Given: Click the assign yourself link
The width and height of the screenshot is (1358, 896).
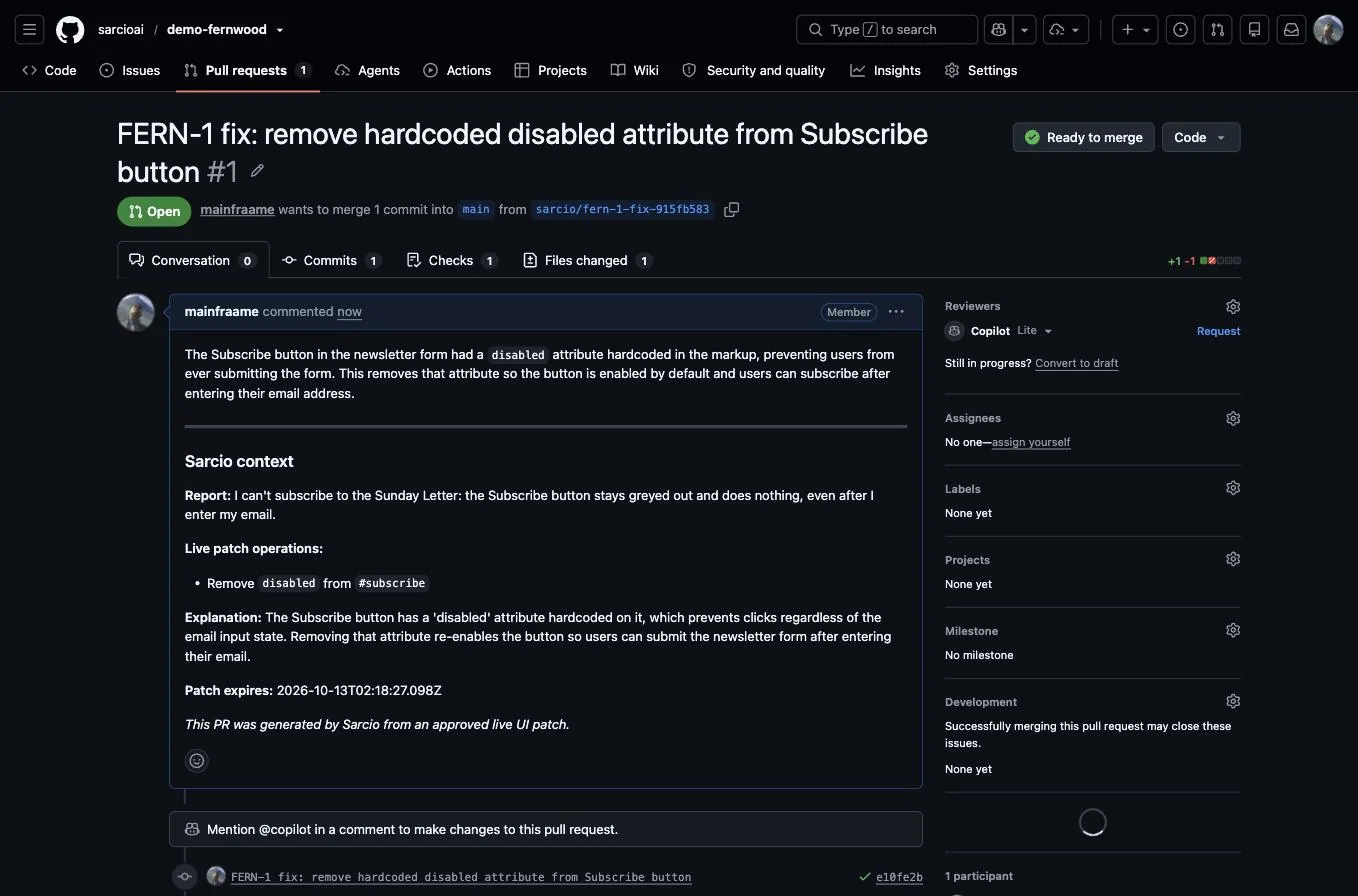Looking at the screenshot, I should click(1031, 442).
